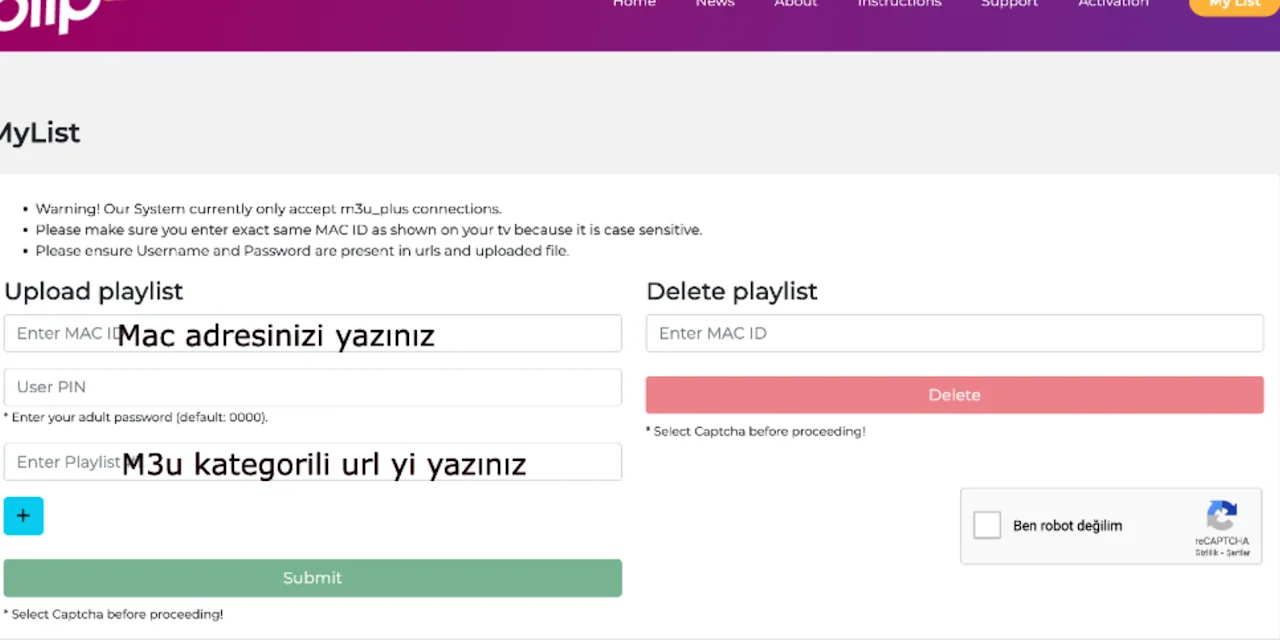The width and height of the screenshot is (1280, 640).
Task: Open the Instructions menu item
Action: pyautogui.click(x=899, y=4)
